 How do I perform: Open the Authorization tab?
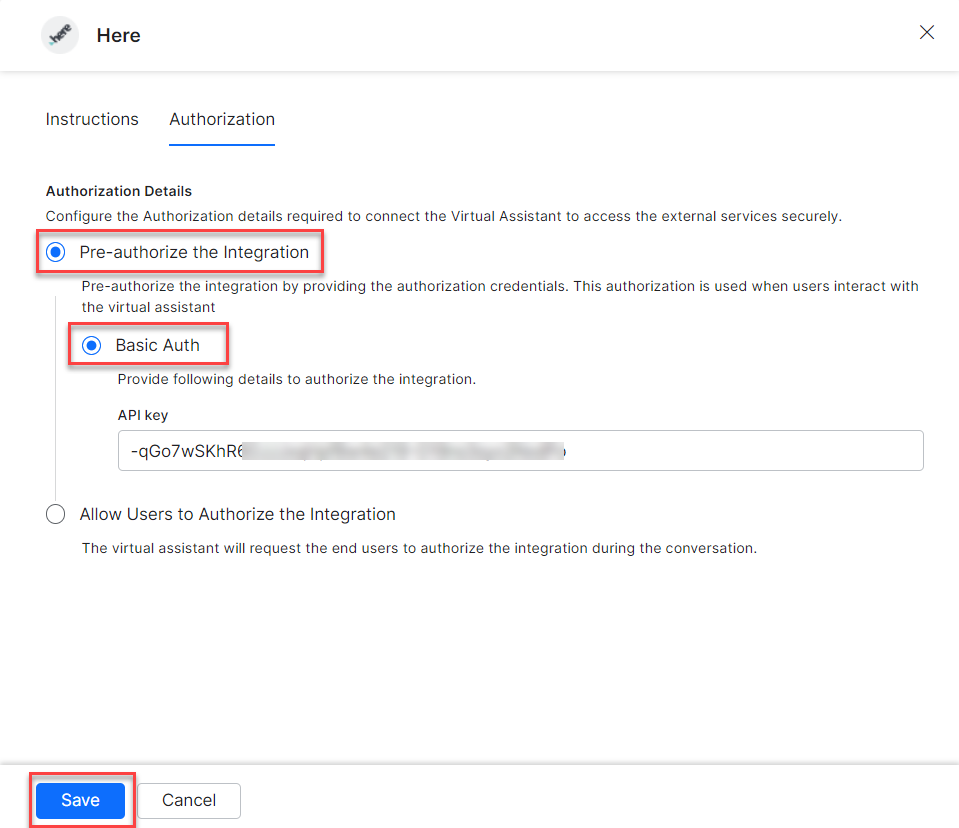(222, 119)
